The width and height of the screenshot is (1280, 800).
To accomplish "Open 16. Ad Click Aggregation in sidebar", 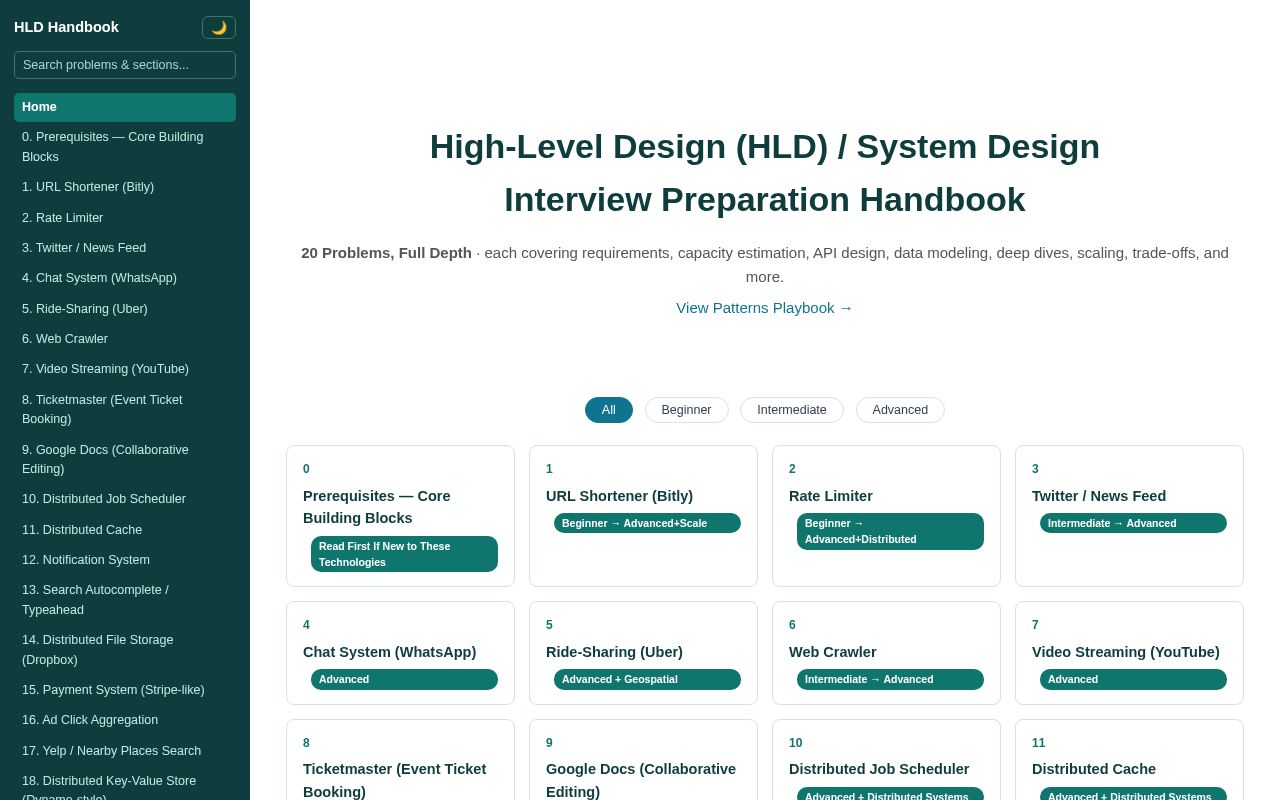I will [125, 720].
